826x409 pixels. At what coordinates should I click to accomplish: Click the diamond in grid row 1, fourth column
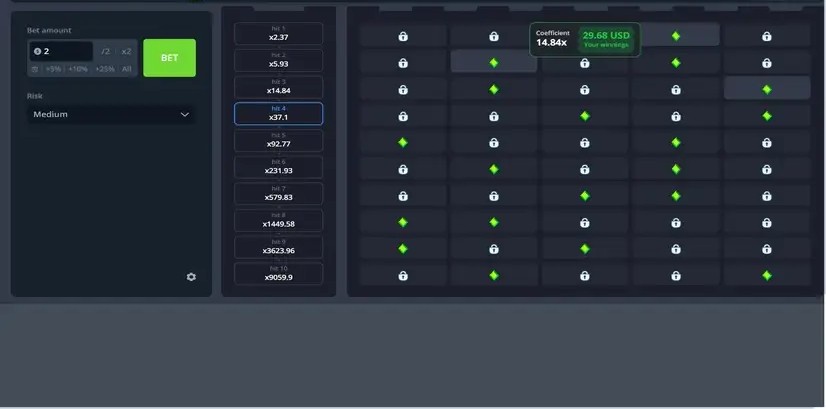pyautogui.click(x=676, y=36)
